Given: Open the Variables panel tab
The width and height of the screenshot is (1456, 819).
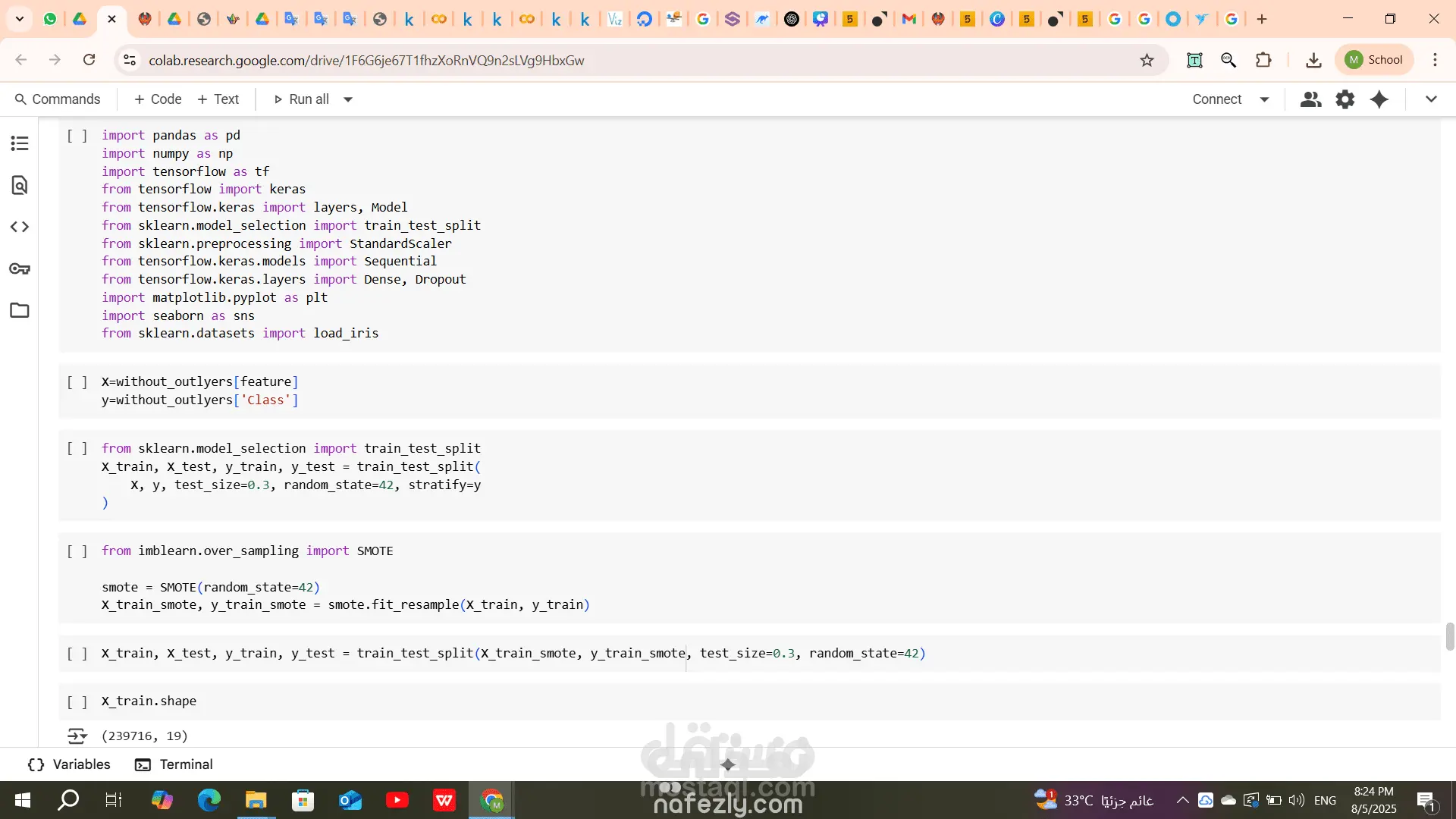Looking at the screenshot, I should pyautogui.click(x=69, y=764).
